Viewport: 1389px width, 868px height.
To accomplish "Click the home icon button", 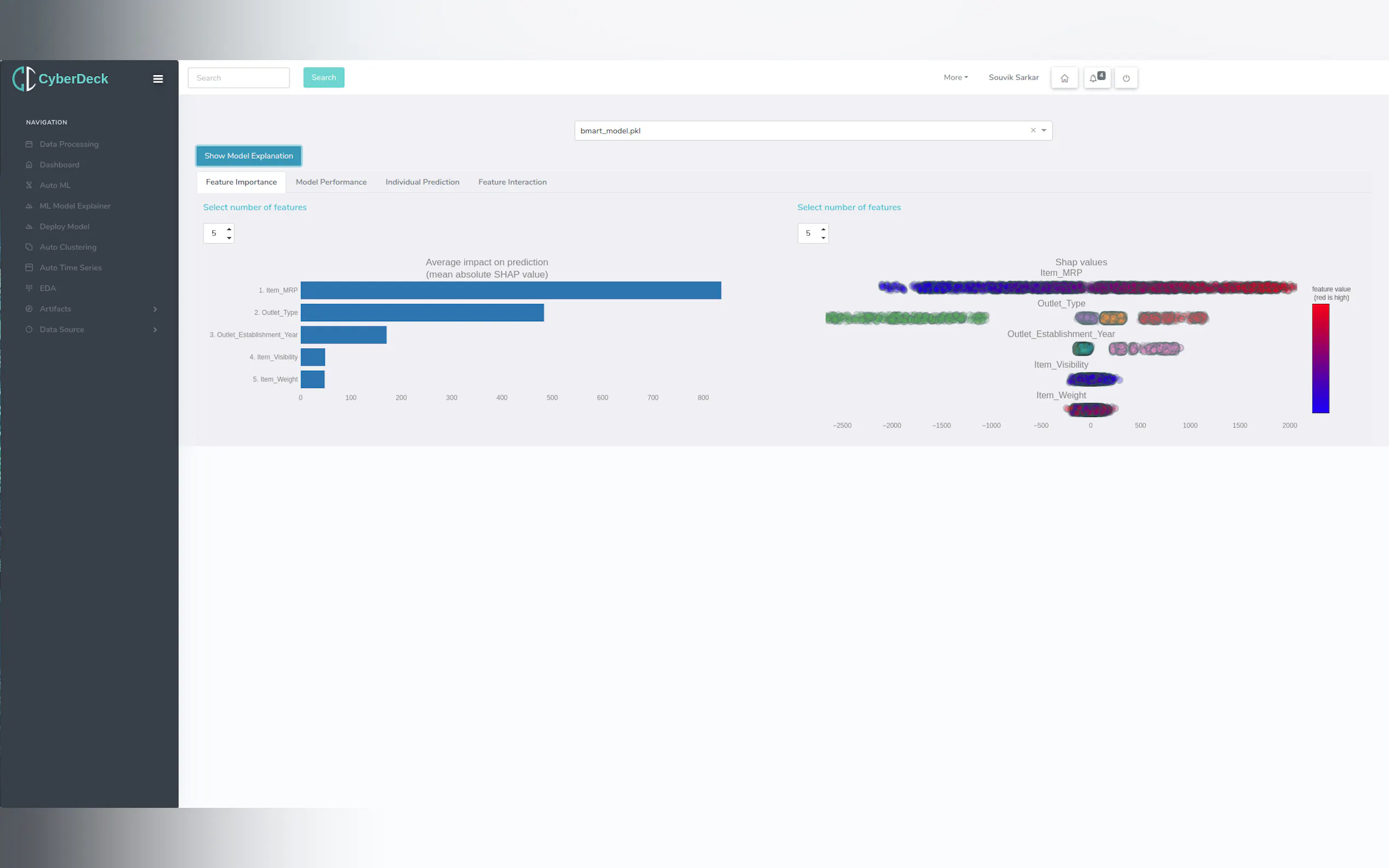I will tap(1064, 78).
